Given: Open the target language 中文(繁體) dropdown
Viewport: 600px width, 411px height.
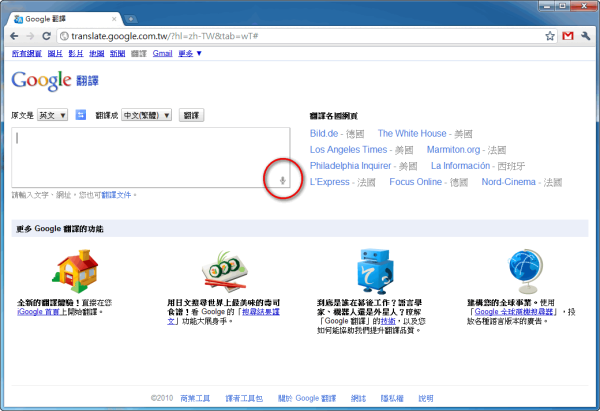Looking at the screenshot, I should click(x=147, y=115).
